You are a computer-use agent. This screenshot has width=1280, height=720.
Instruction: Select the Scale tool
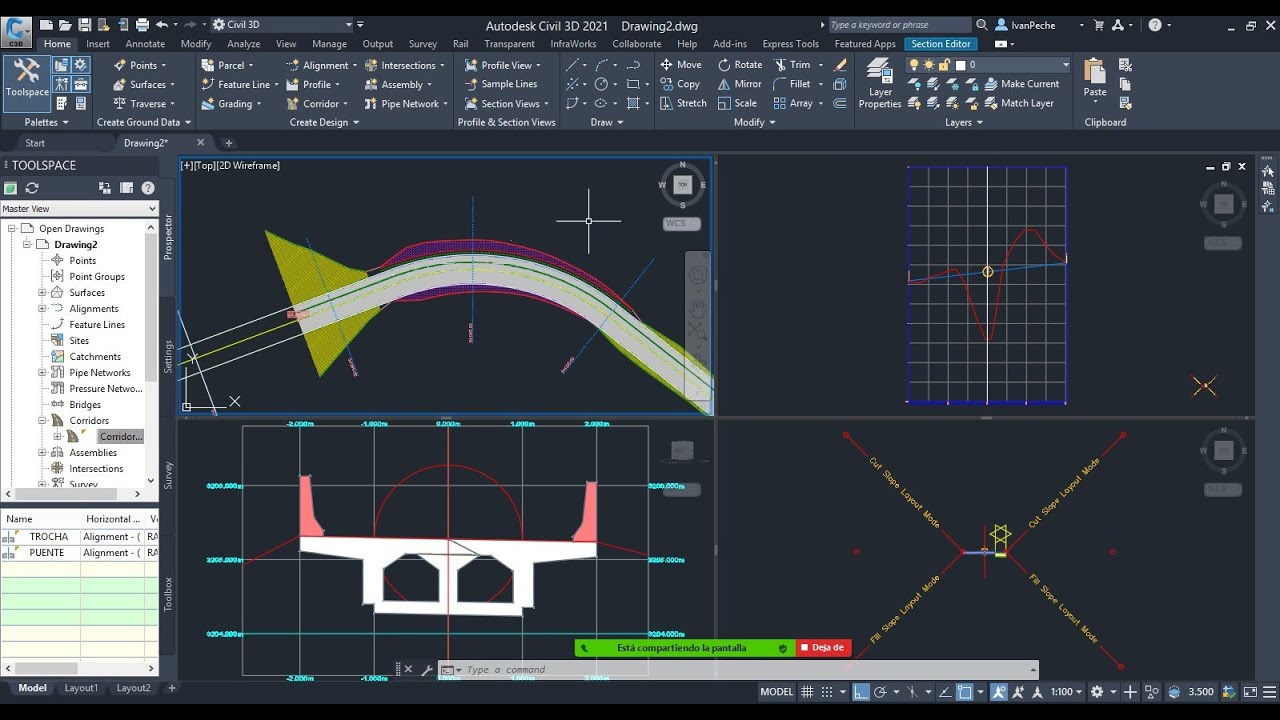[737, 103]
